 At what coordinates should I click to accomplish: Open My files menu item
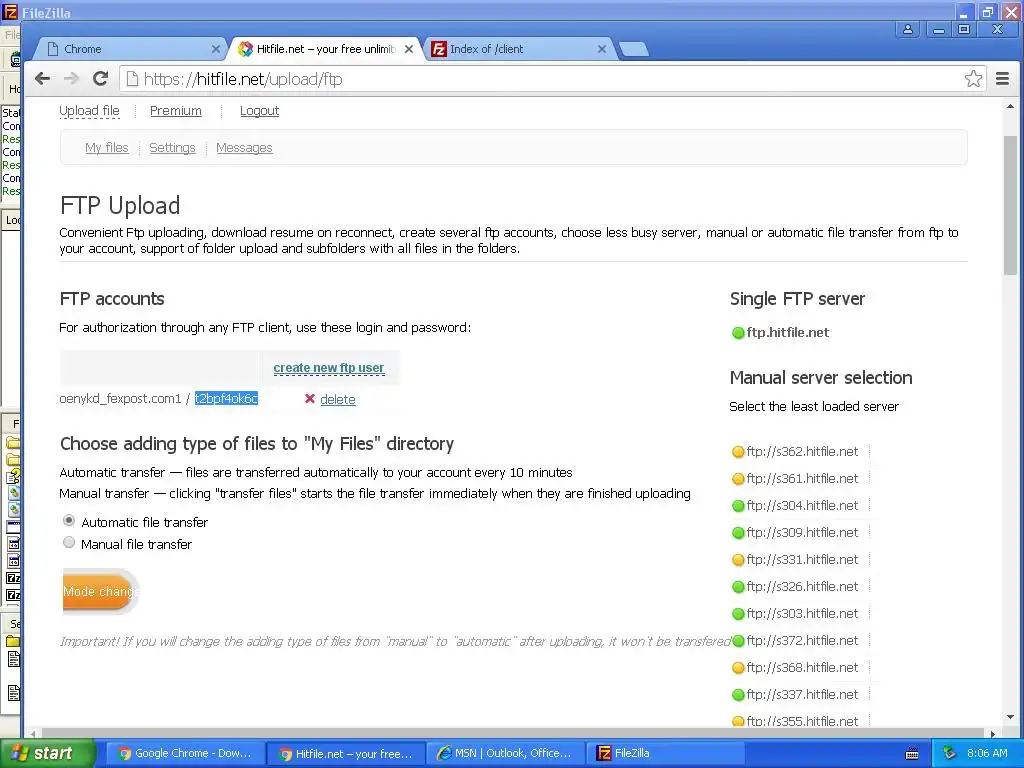point(106,148)
